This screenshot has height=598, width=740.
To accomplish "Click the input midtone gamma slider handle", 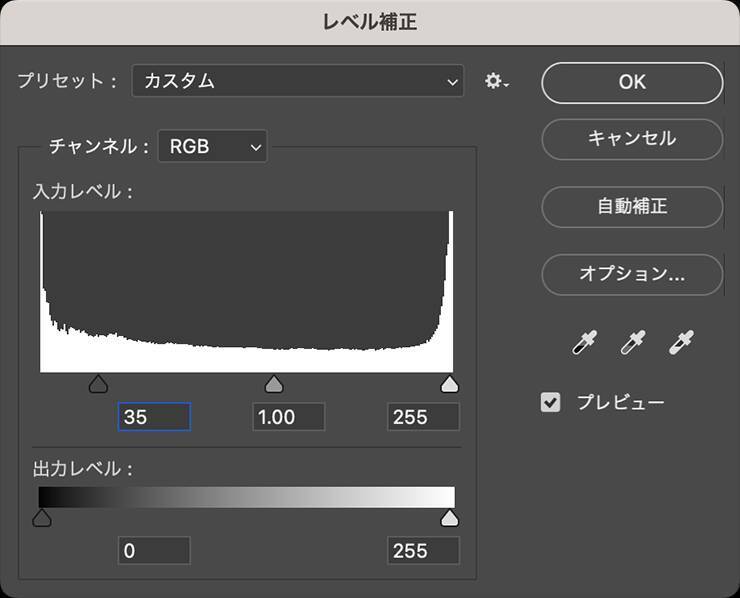I will tap(273, 385).
